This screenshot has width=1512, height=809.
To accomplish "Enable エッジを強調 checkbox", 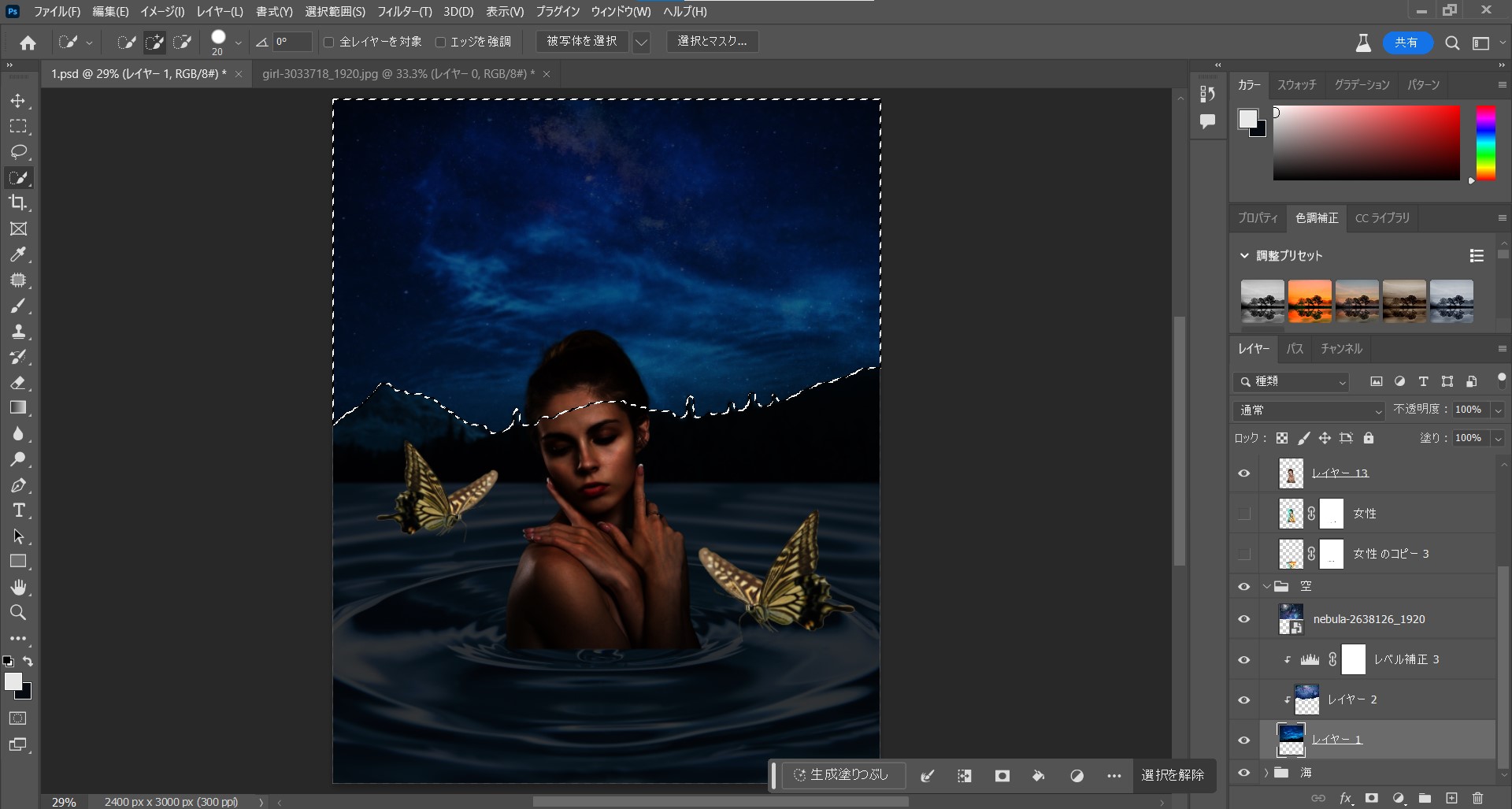I will [x=440, y=42].
